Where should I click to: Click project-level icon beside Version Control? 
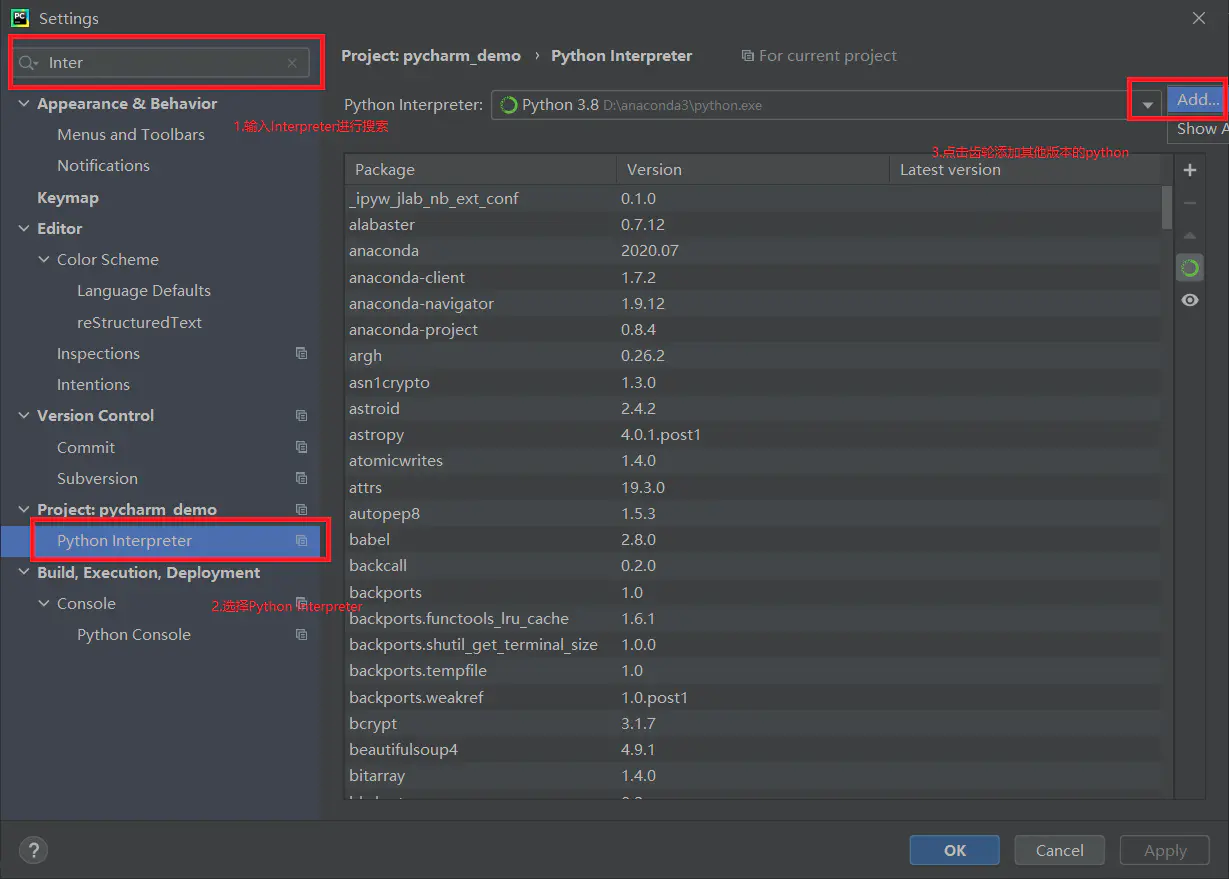click(301, 415)
